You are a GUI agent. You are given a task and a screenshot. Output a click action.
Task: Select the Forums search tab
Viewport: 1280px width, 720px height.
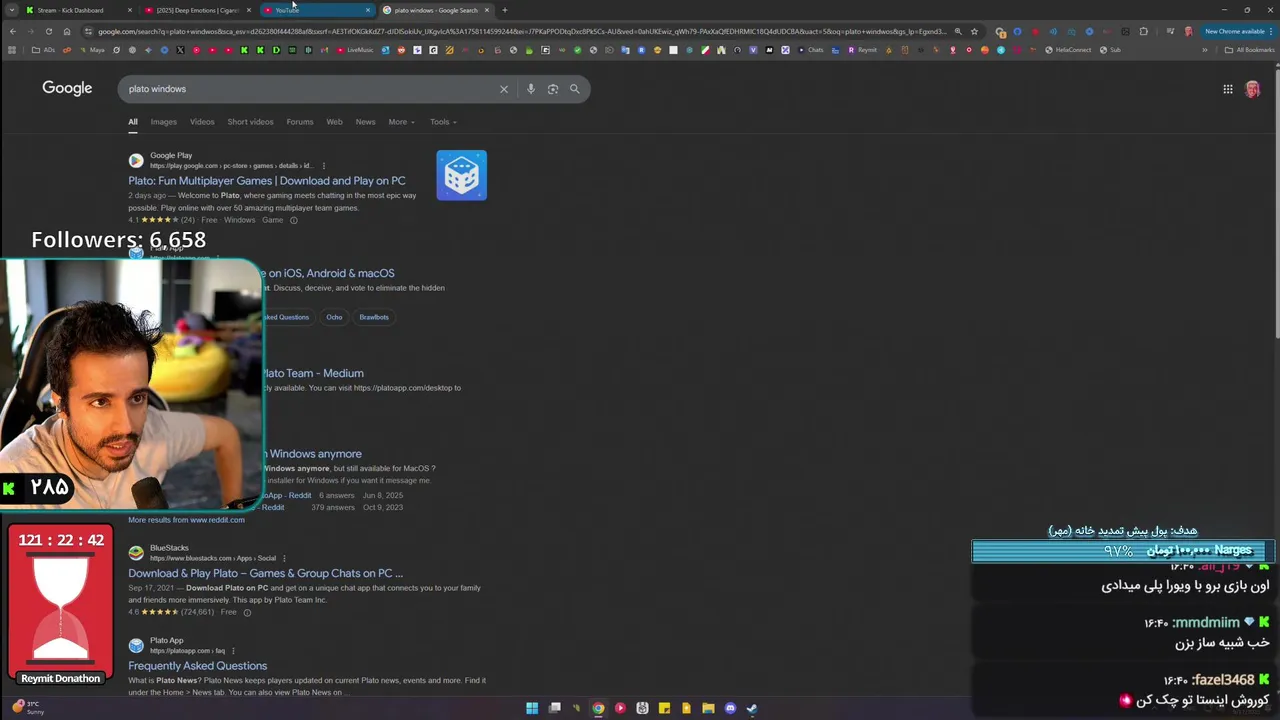(300, 122)
